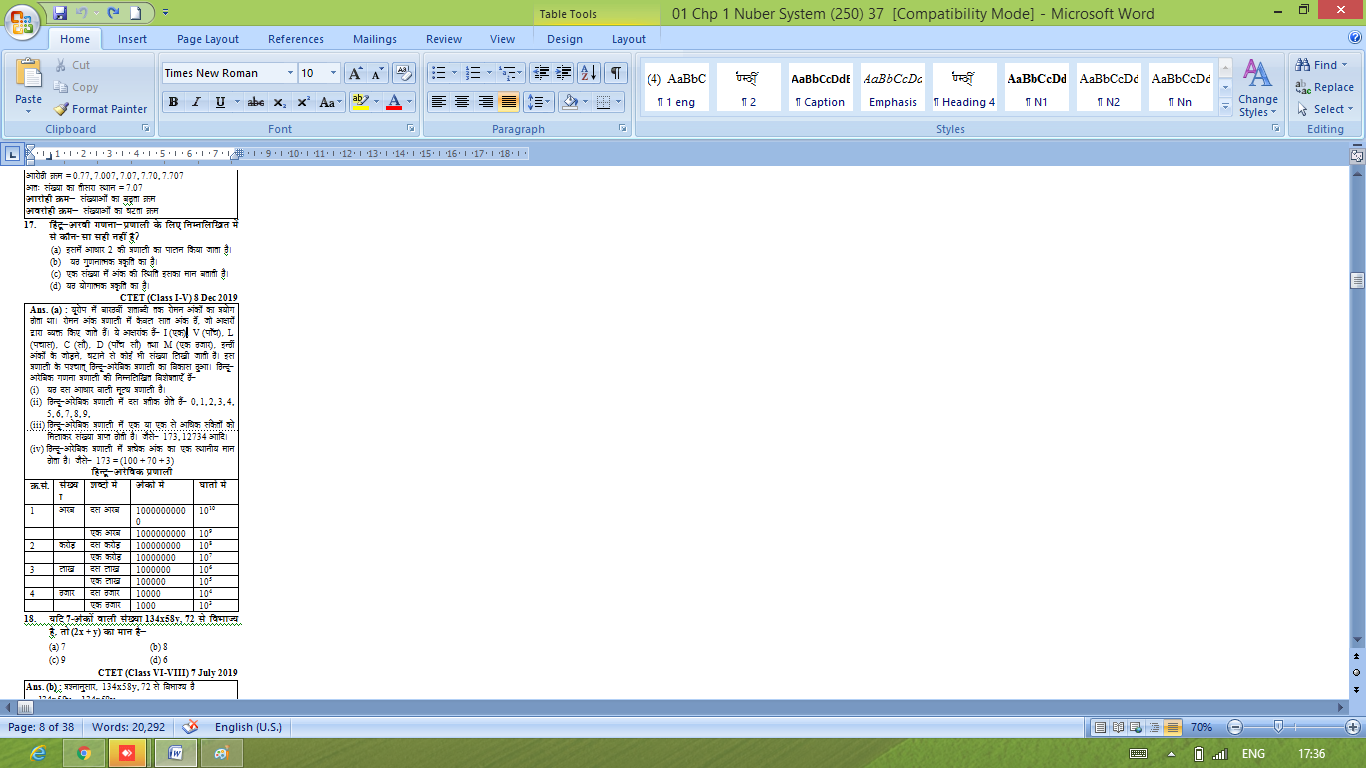Click the red font color button
Image resolution: width=1366 pixels, height=768 pixels.
395,102
